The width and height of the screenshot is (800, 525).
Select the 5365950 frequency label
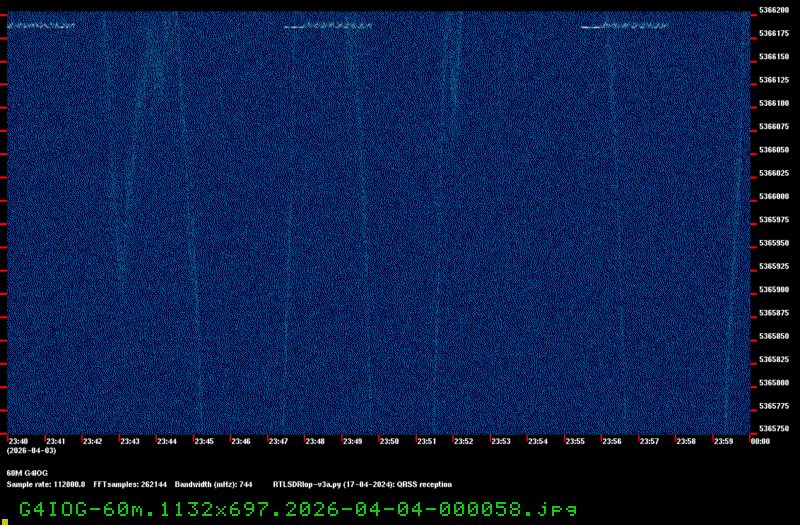[x=774, y=243]
